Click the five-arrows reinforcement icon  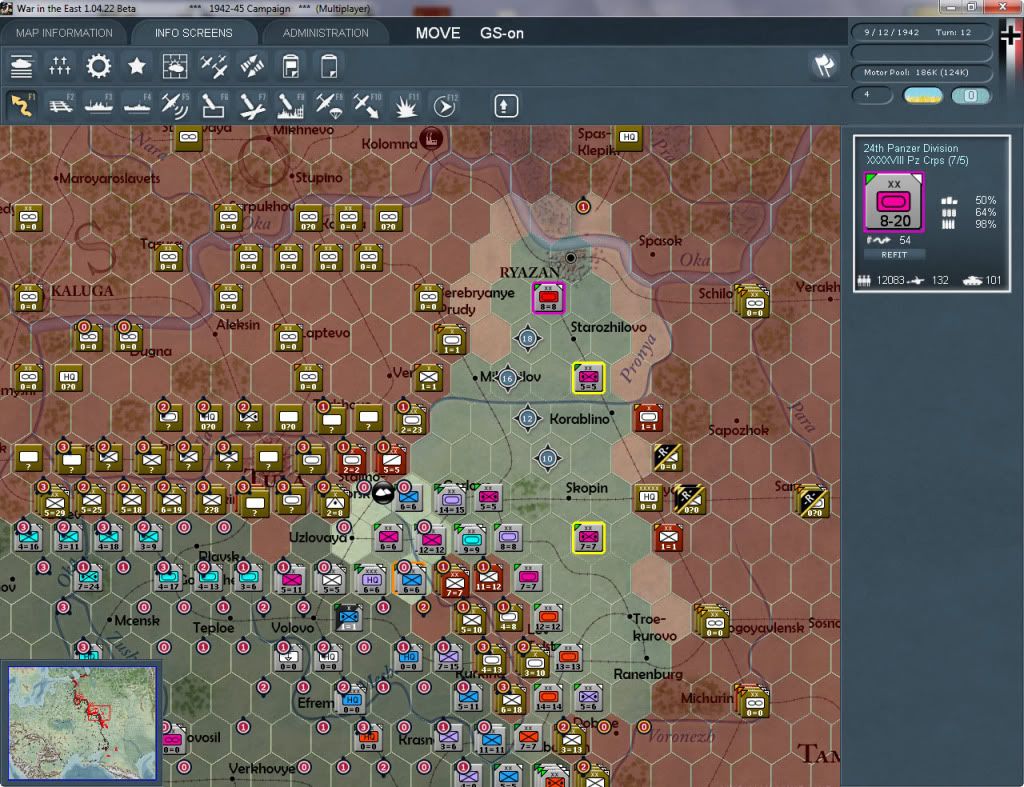coord(59,66)
